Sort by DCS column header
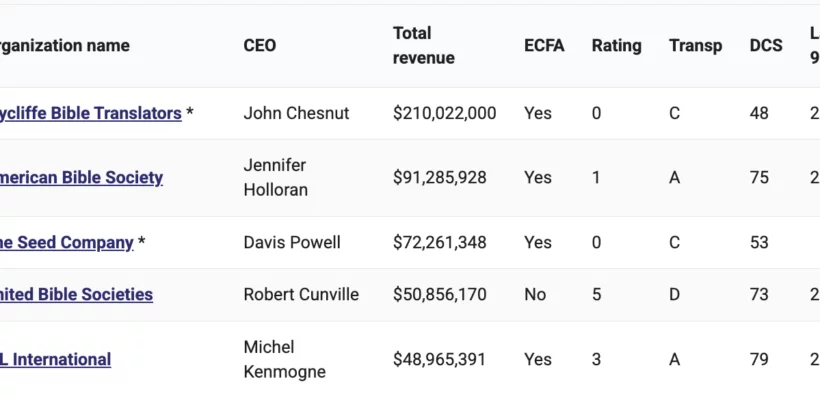 766,46
